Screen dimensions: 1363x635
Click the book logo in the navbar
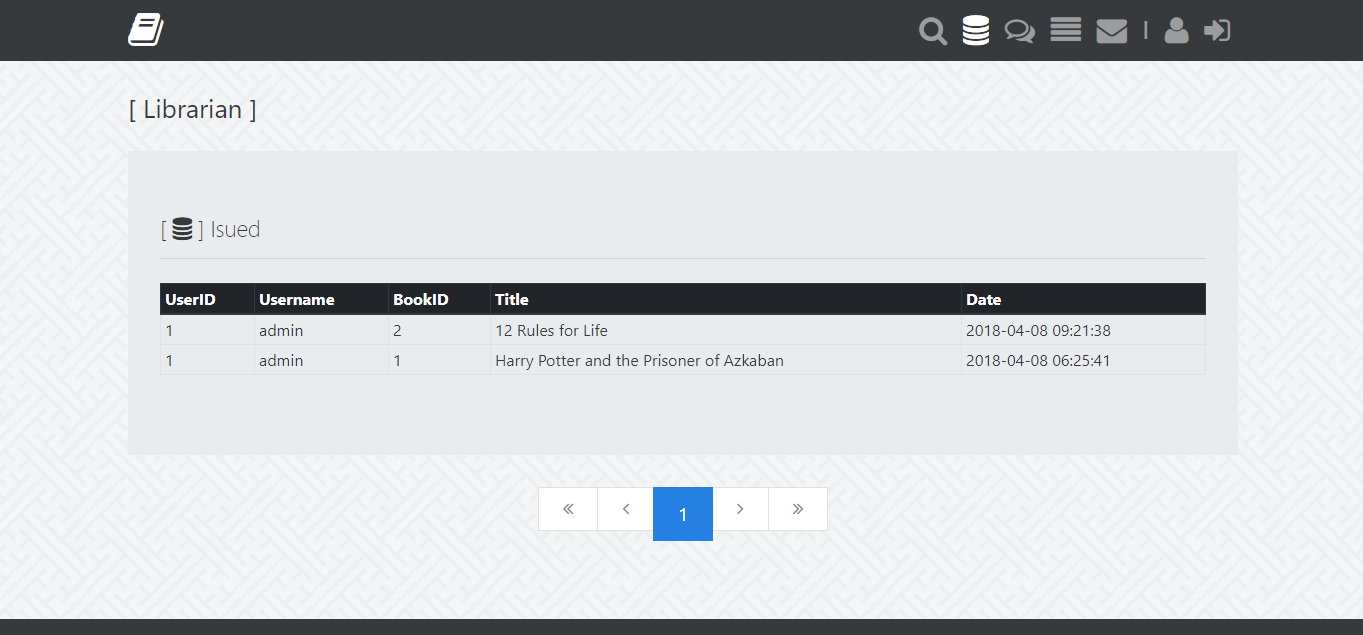(x=145, y=30)
